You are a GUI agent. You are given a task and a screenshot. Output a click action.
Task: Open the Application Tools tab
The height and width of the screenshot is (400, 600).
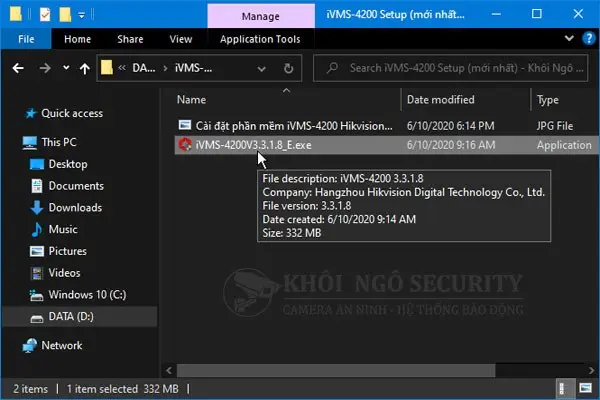point(260,39)
